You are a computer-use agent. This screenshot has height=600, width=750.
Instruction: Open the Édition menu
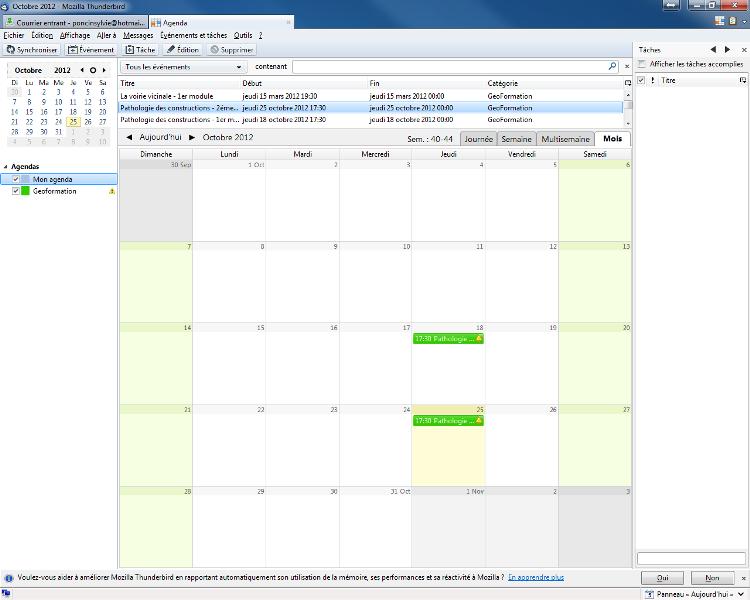(42, 35)
